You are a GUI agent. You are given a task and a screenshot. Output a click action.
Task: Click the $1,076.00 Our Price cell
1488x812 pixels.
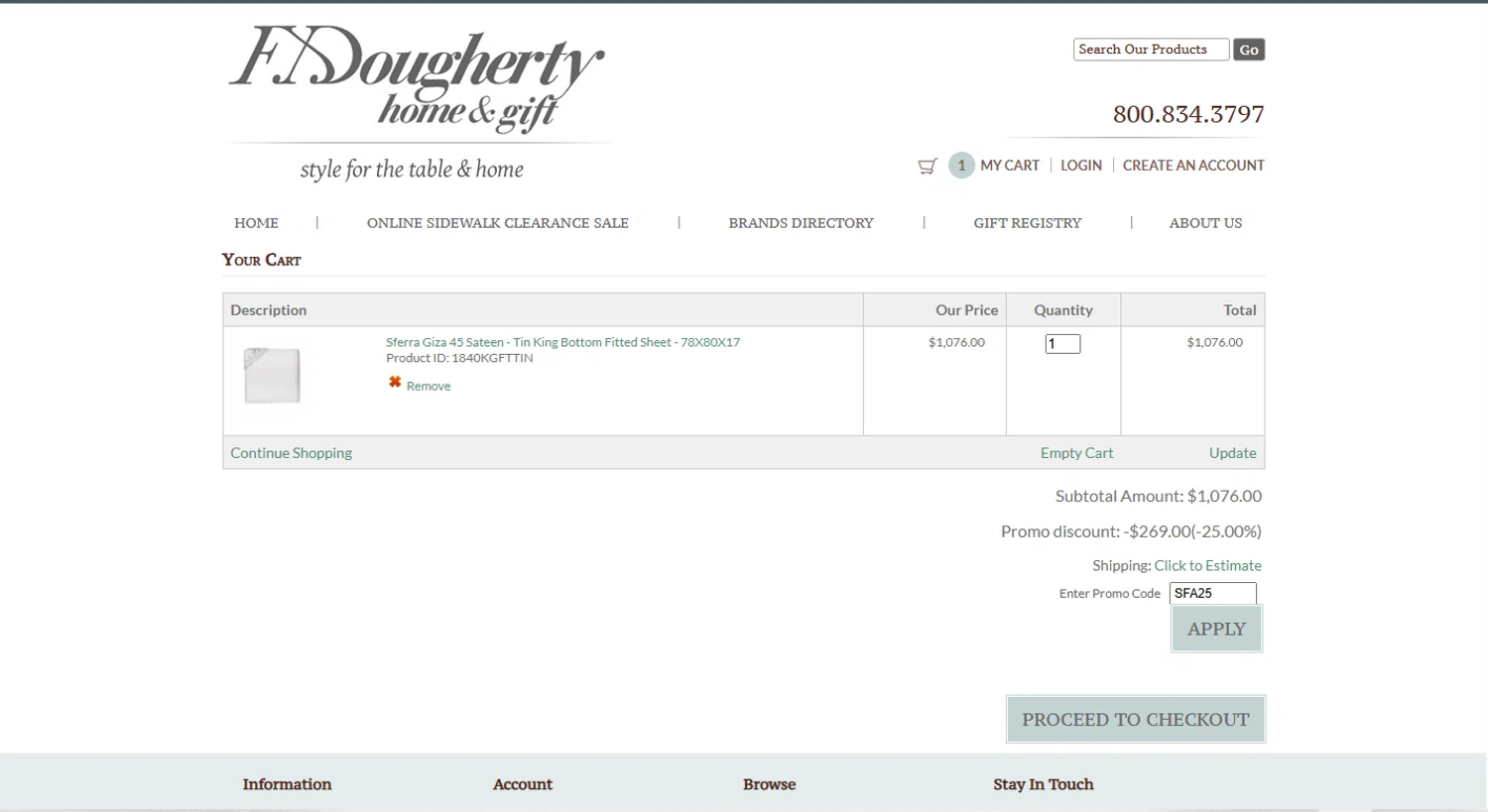(956, 342)
